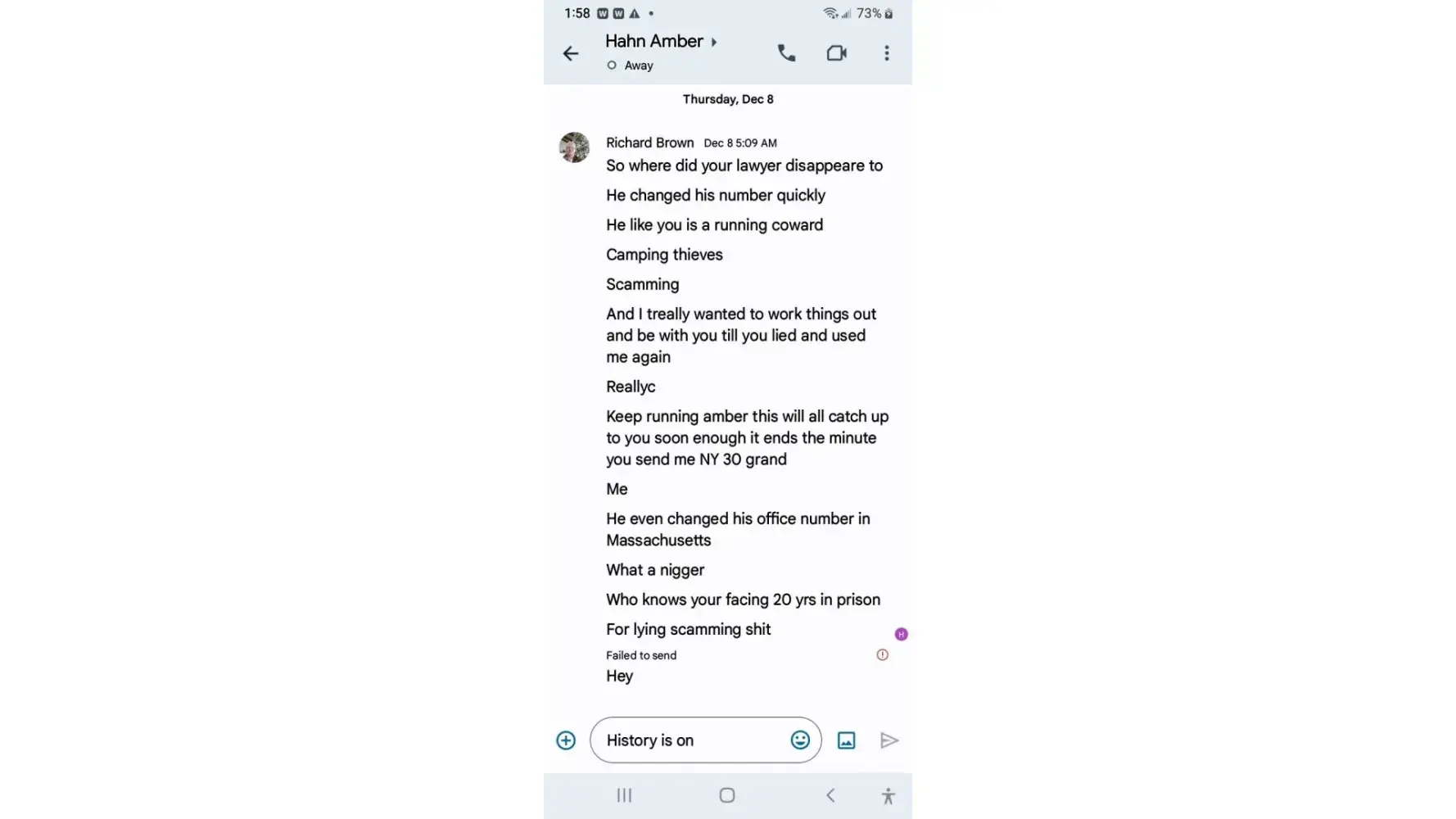
Task: Open Richard Brown's profile picture
Action: tap(574, 147)
